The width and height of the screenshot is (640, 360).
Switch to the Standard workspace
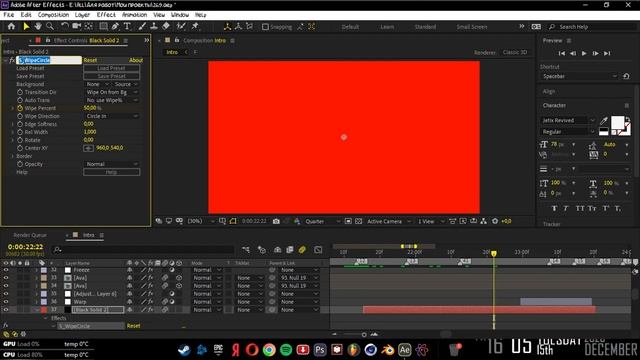pos(425,27)
